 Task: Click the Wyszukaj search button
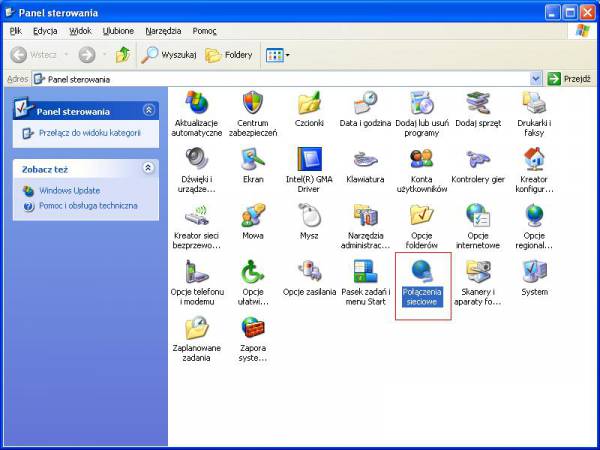coord(169,55)
